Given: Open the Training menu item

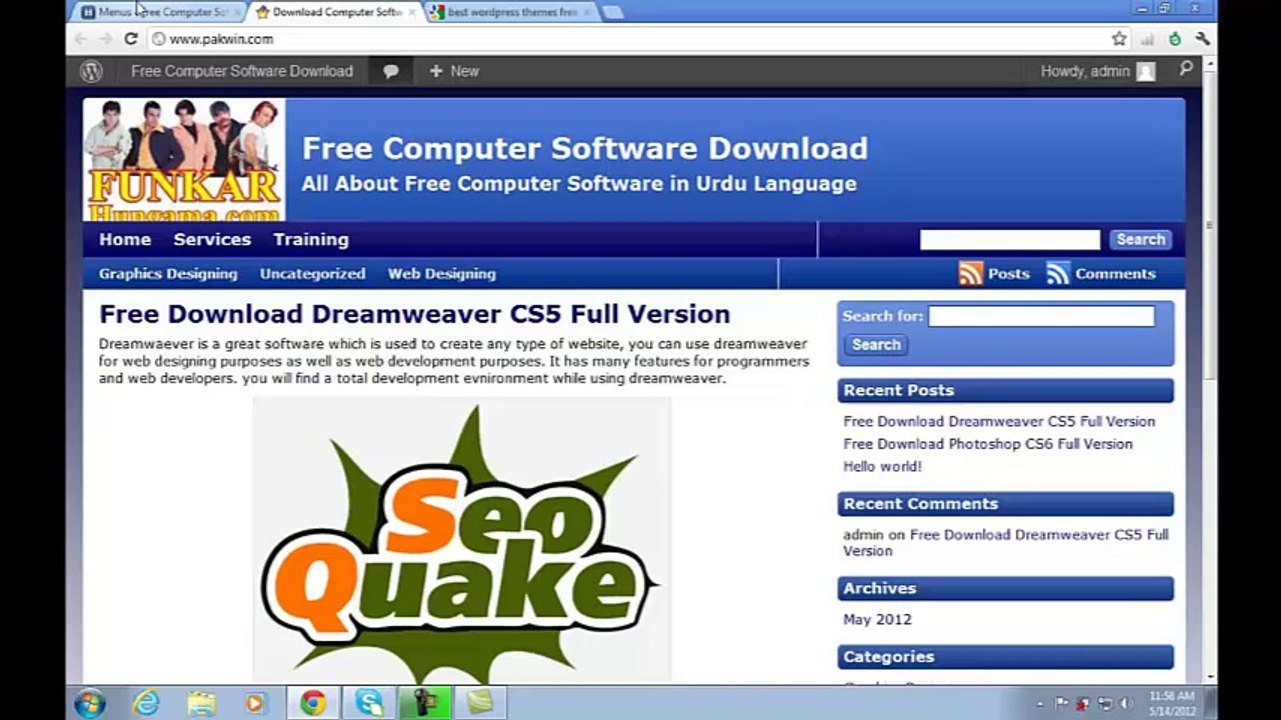Looking at the screenshot, I should 311,239.
